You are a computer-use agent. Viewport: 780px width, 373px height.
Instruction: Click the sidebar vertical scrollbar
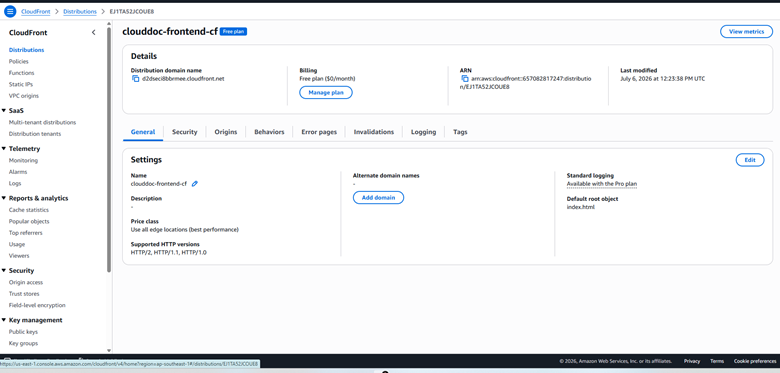click(x=109, y=149)
